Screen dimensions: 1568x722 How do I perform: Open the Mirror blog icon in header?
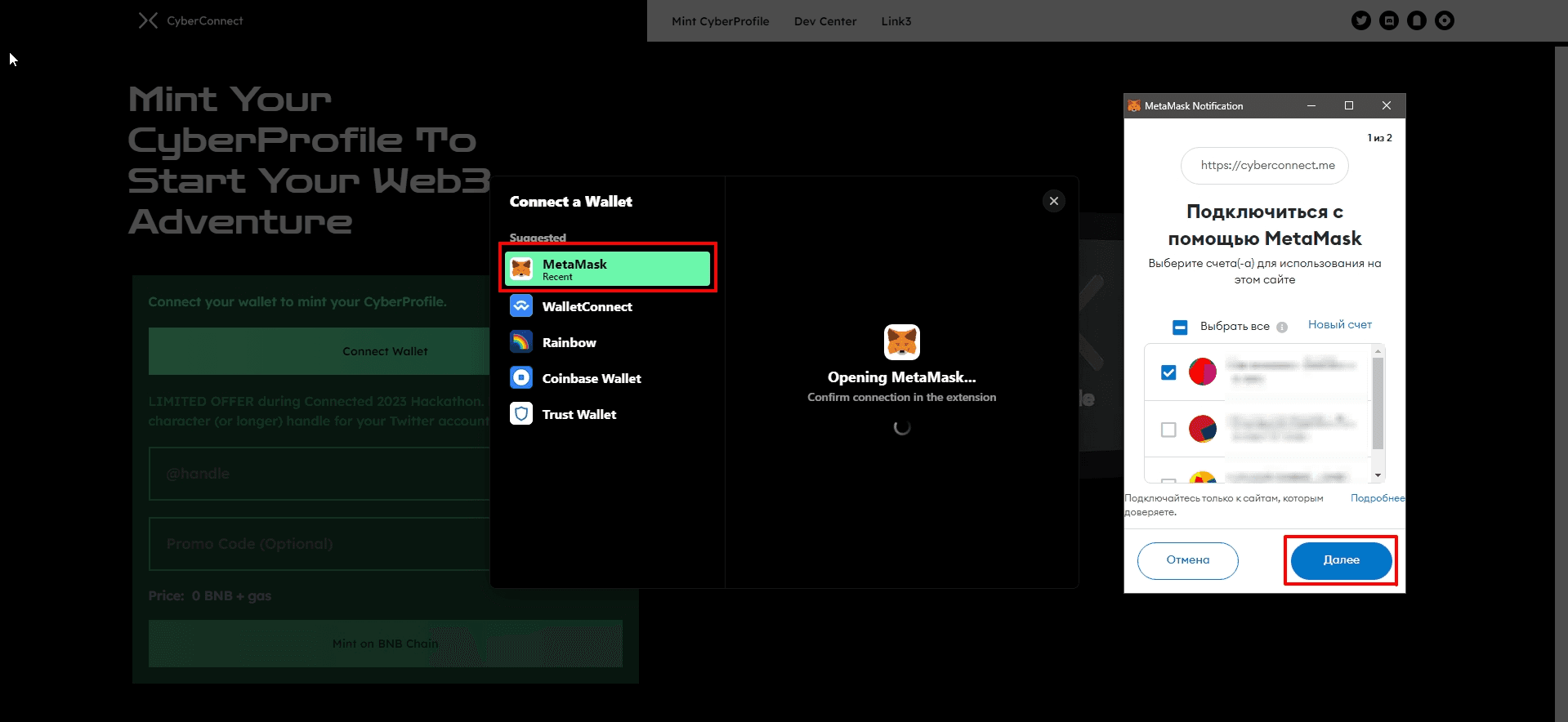(x=1416, y=20)
